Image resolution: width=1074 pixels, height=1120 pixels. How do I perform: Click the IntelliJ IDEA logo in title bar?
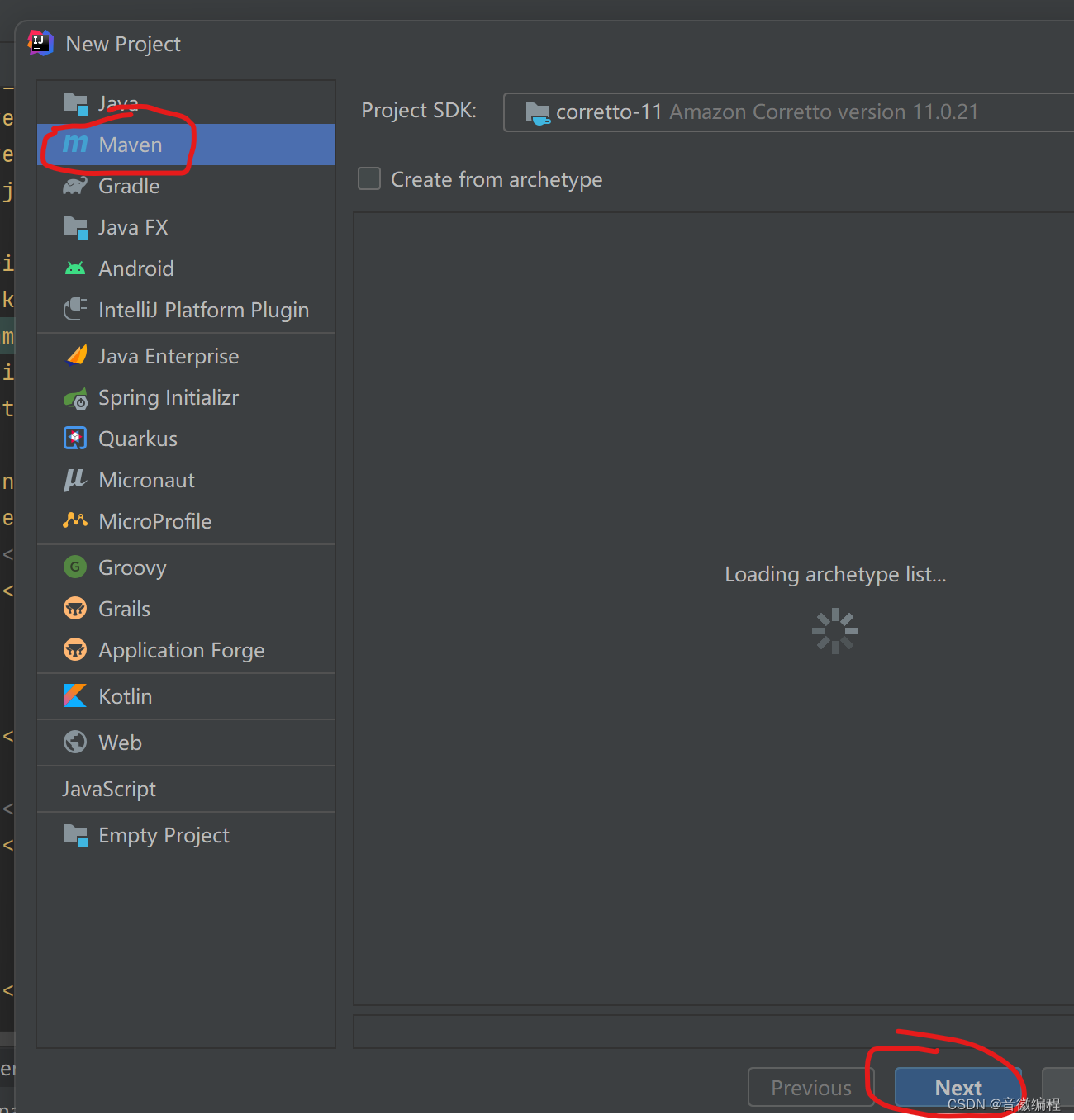point(40,43)
